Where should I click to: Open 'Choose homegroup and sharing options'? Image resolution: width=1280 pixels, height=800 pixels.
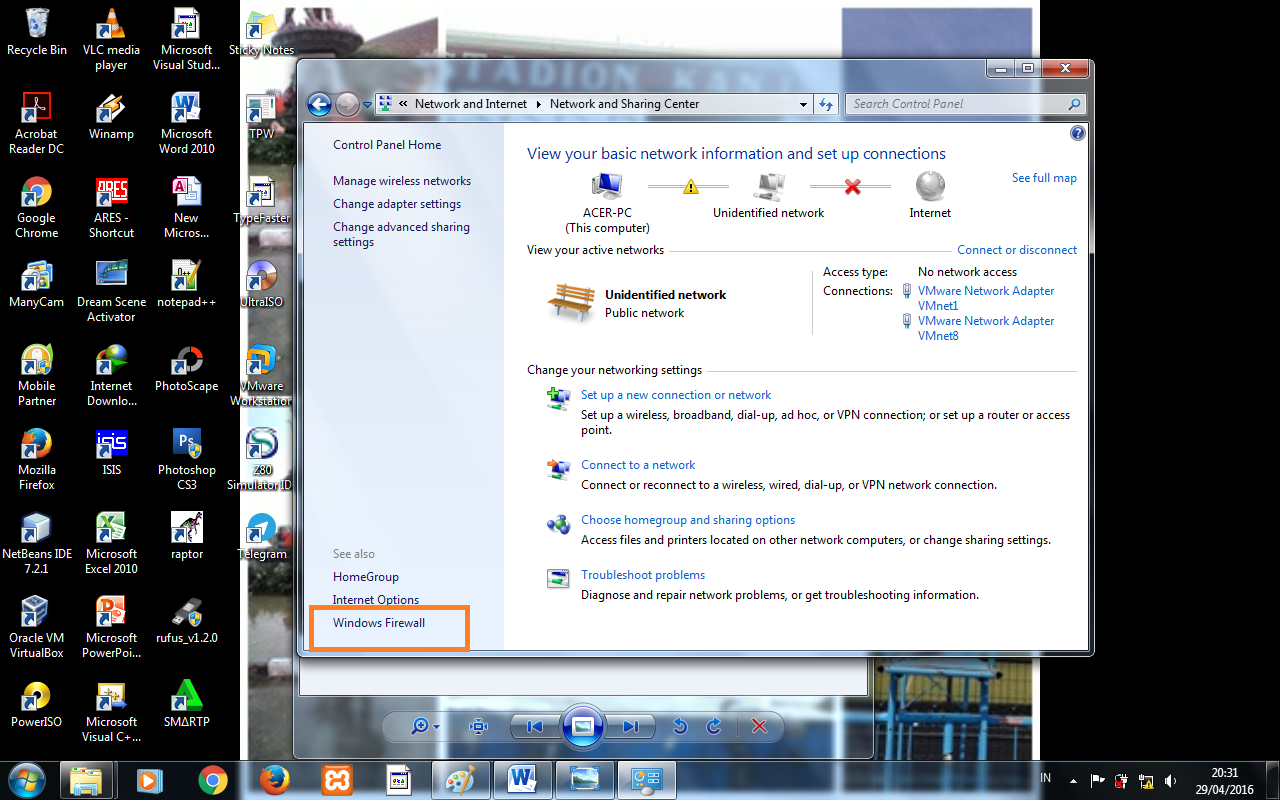click(x=688, y=520)
